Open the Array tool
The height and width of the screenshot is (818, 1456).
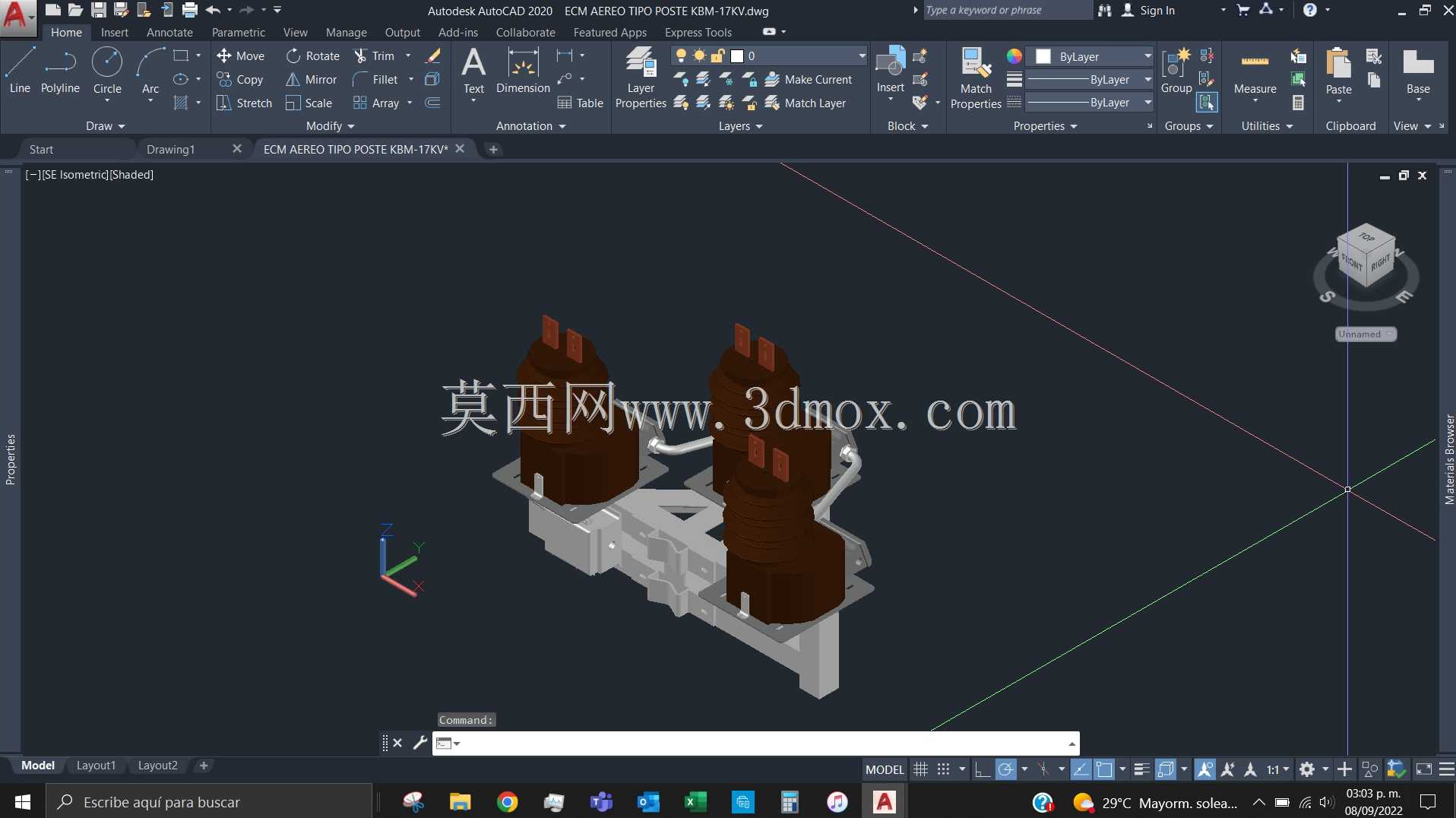(x=376, y=103)
